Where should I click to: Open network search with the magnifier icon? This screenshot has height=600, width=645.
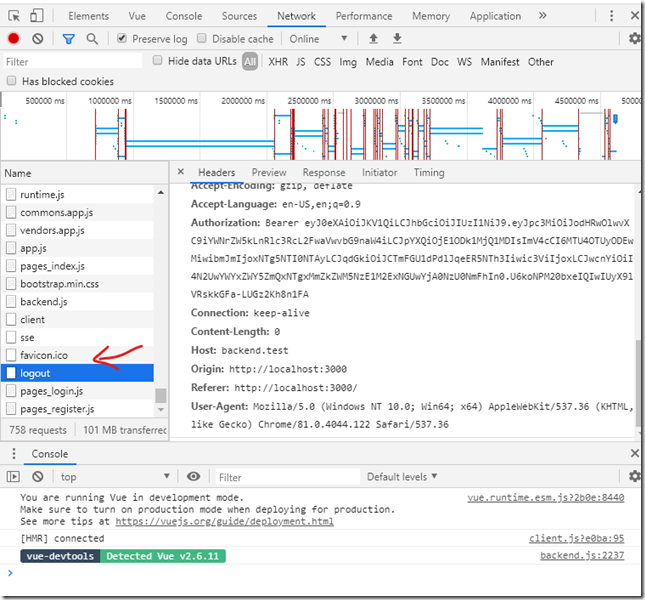[92, 39]
